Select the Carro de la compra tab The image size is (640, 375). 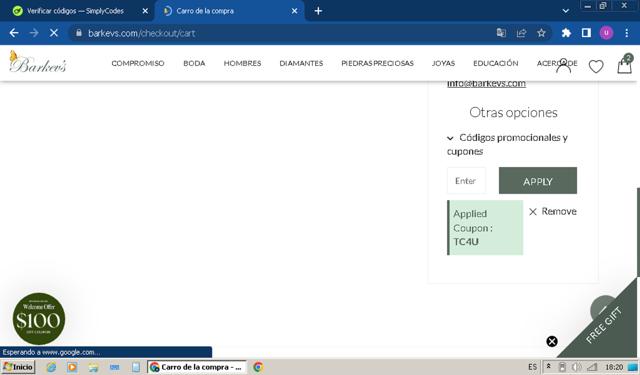(229, 11)
